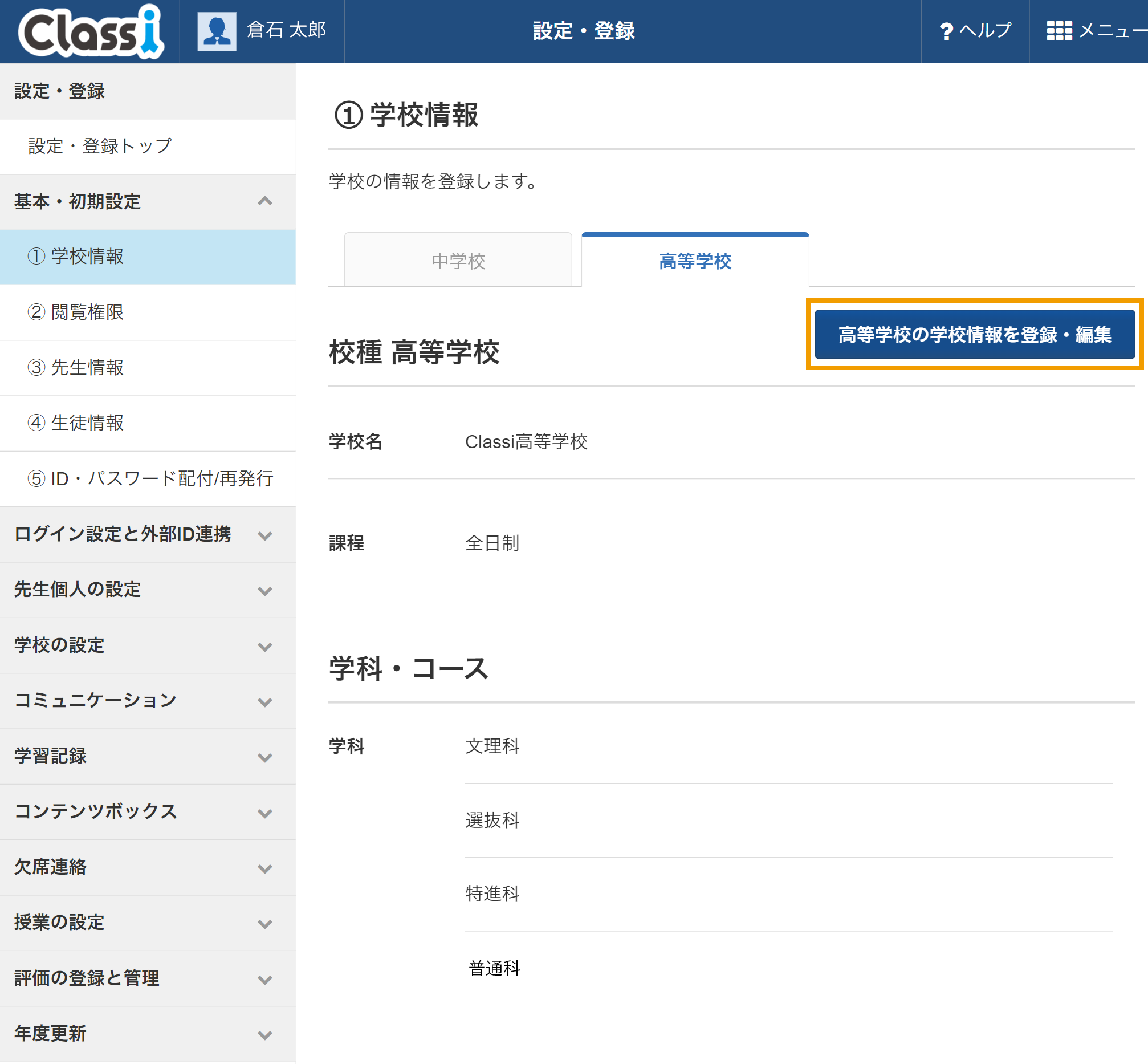1148x1064 pixels.
Task: Click the 学科・コース section heading
Action: [x=409, y=668]
